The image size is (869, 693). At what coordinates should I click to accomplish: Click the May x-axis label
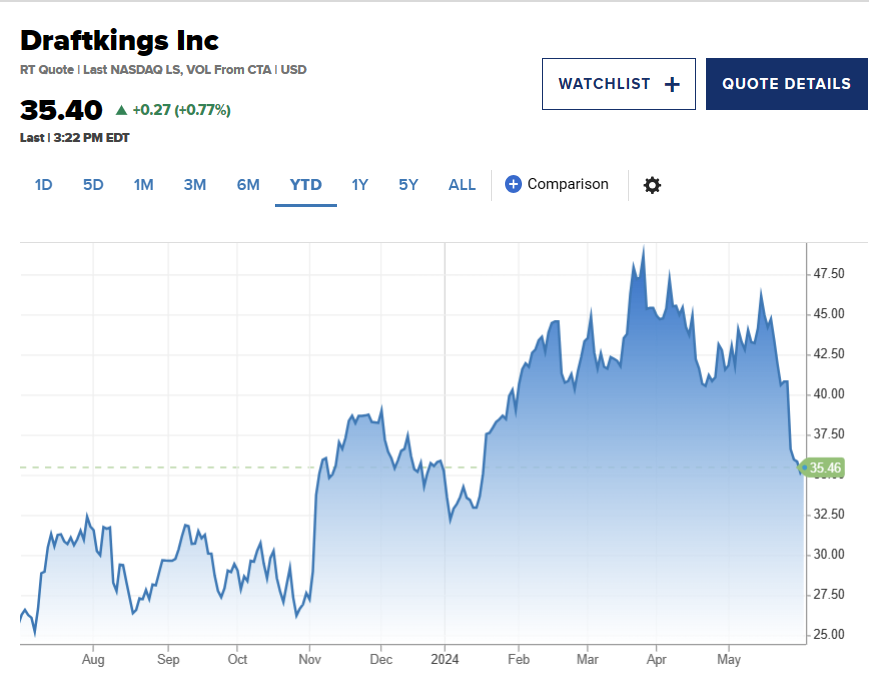[x=729, y=660]
